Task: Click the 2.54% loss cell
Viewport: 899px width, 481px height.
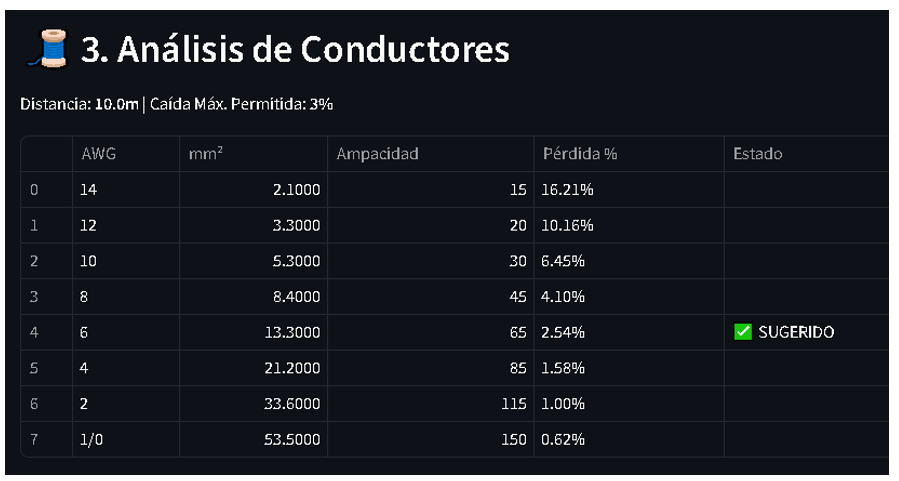Action: [563, 333]
